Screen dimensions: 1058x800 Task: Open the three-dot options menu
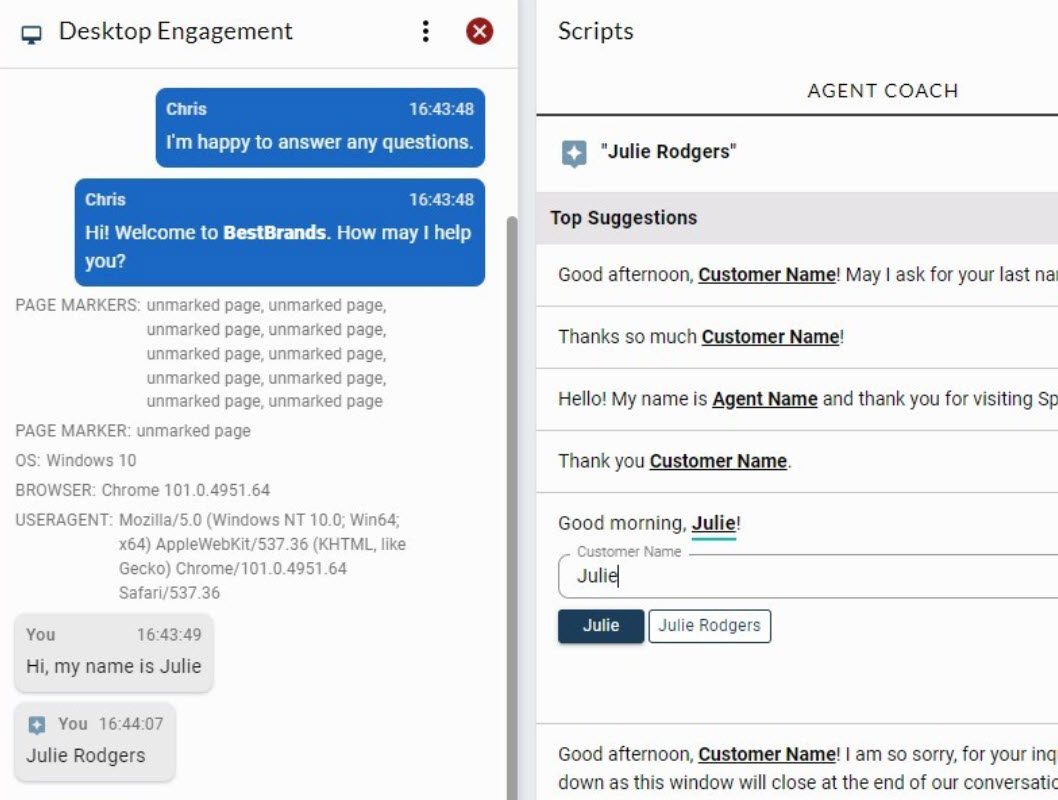pyautogui.click(x=426, y=32)
